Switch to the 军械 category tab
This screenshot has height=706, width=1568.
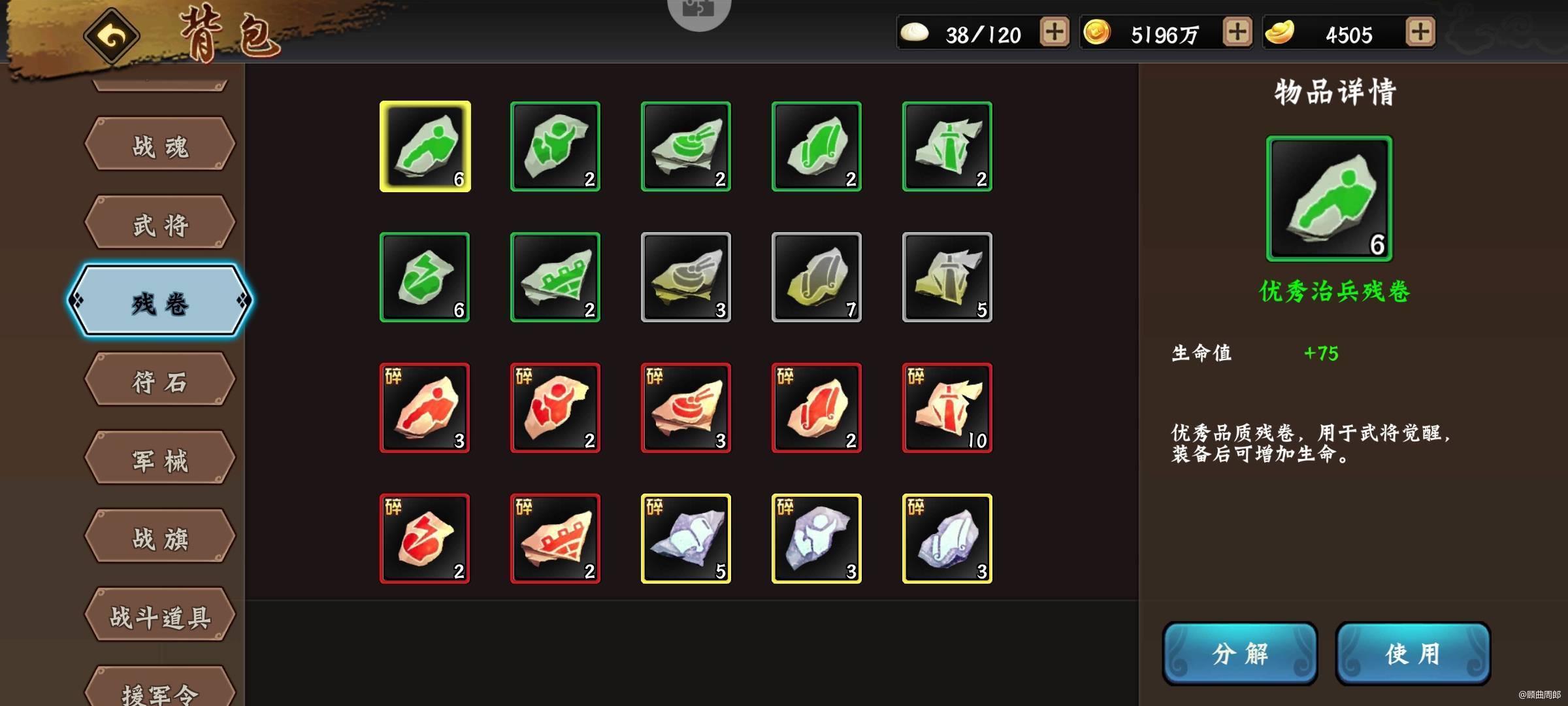coord(160,458)
